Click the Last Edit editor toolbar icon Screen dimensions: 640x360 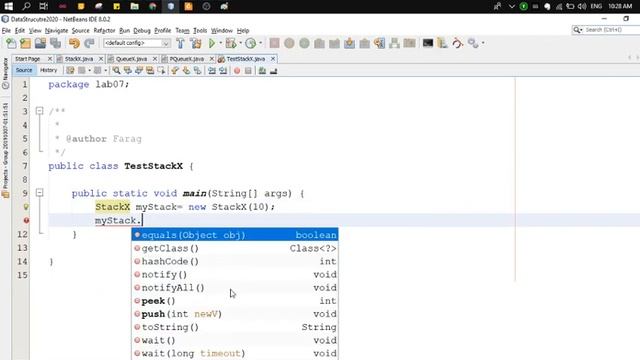[x=70, y=71]
